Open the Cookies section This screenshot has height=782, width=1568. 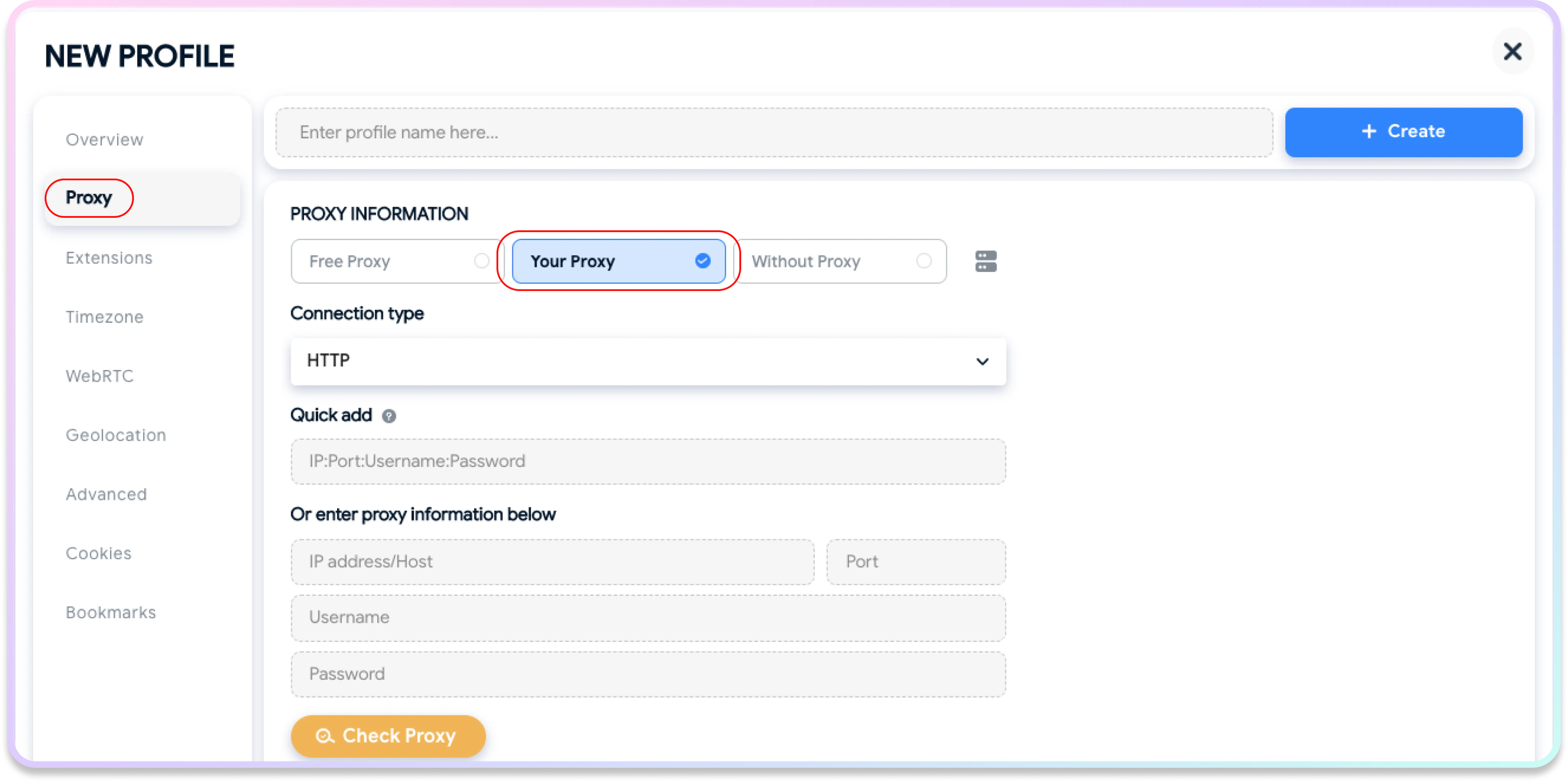(99, 553)
